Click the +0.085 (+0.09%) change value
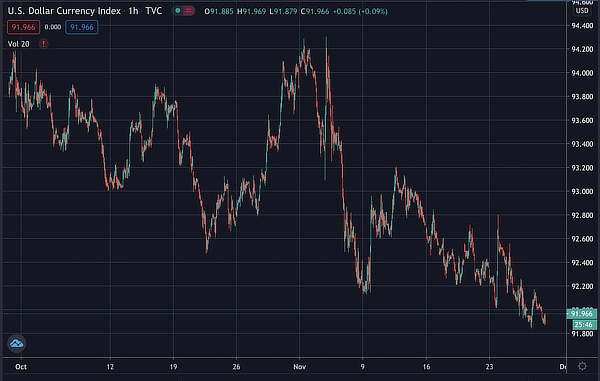 coord(360,11)
